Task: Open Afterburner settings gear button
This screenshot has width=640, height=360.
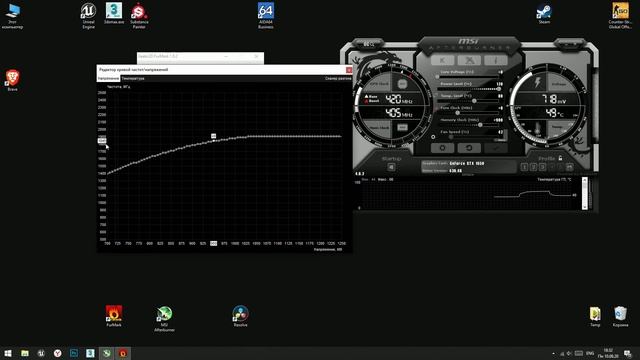Action: click(442, 148)
